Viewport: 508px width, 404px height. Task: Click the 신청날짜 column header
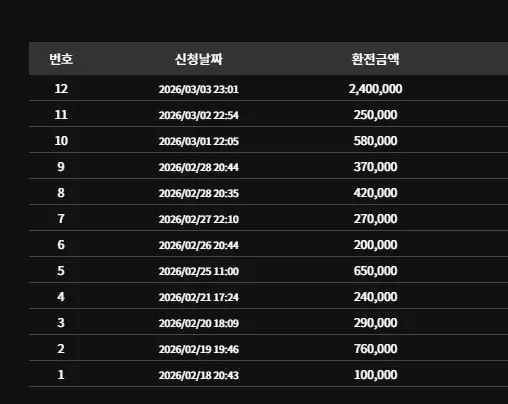(x=199, y=59)
